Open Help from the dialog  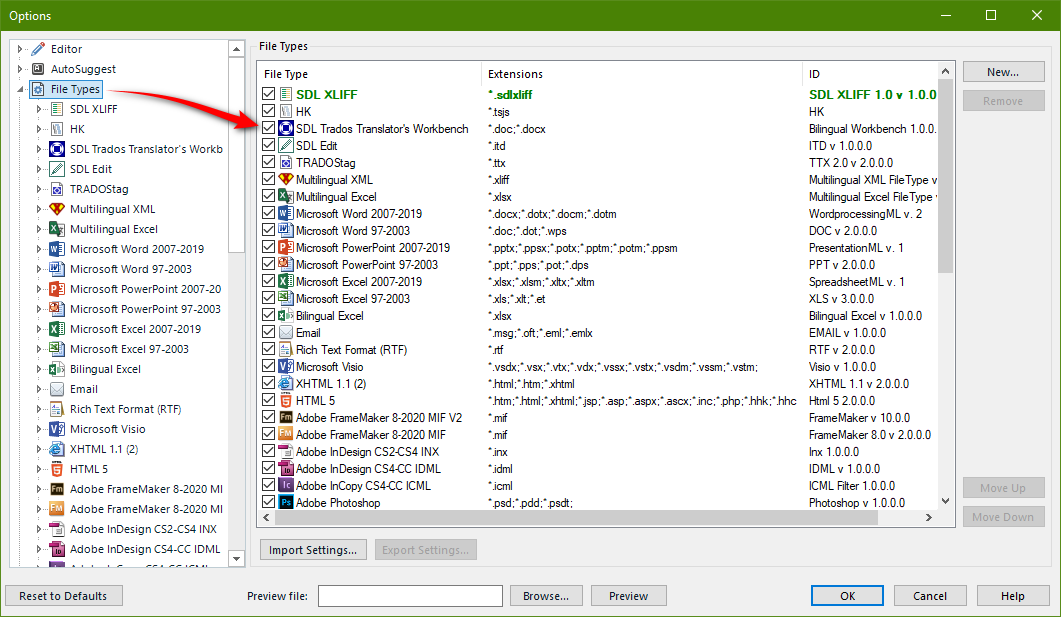tap(1012, 596)
